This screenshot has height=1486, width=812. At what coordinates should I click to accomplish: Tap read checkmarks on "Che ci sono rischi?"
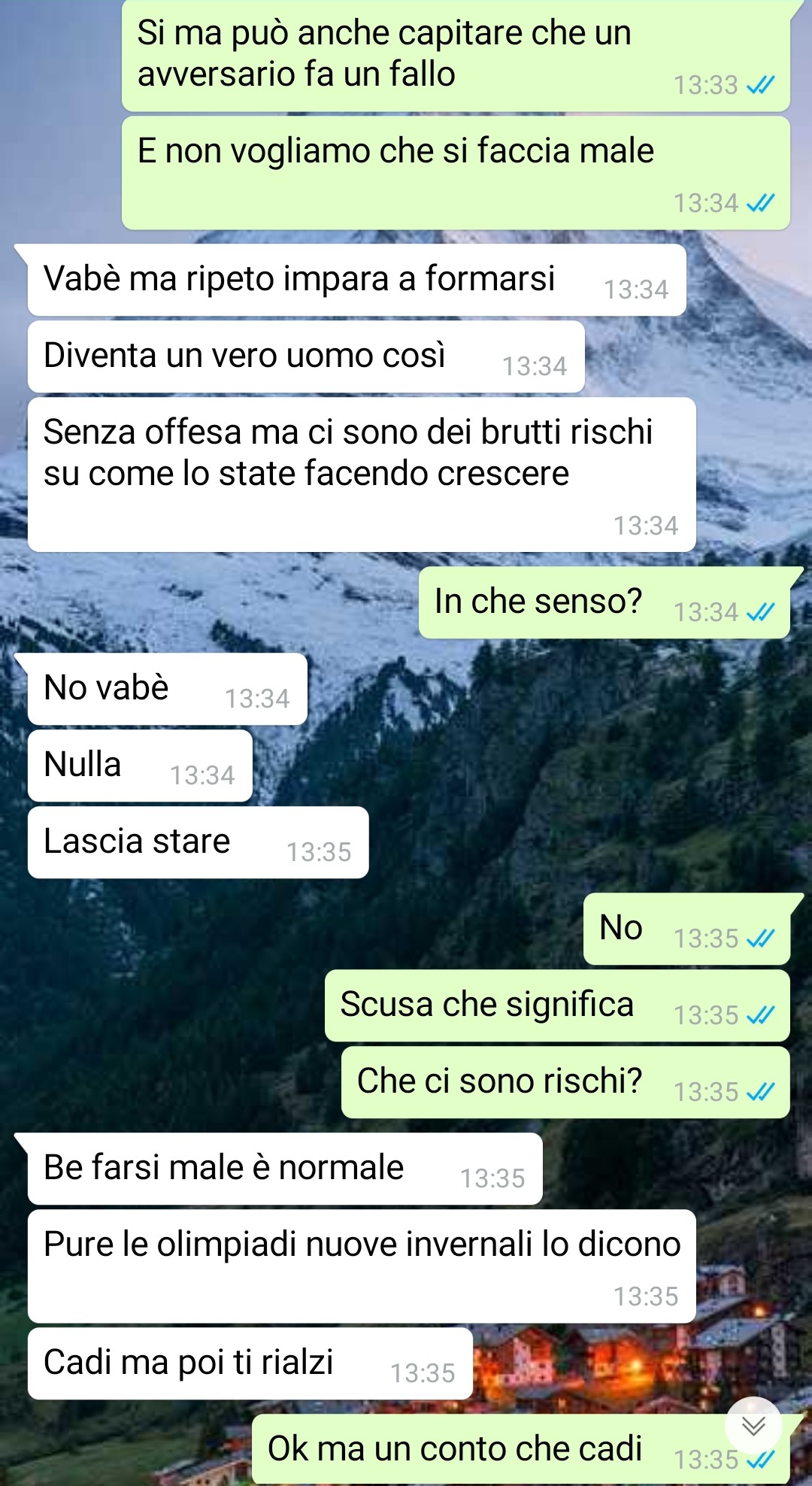tap(760, 1092)
